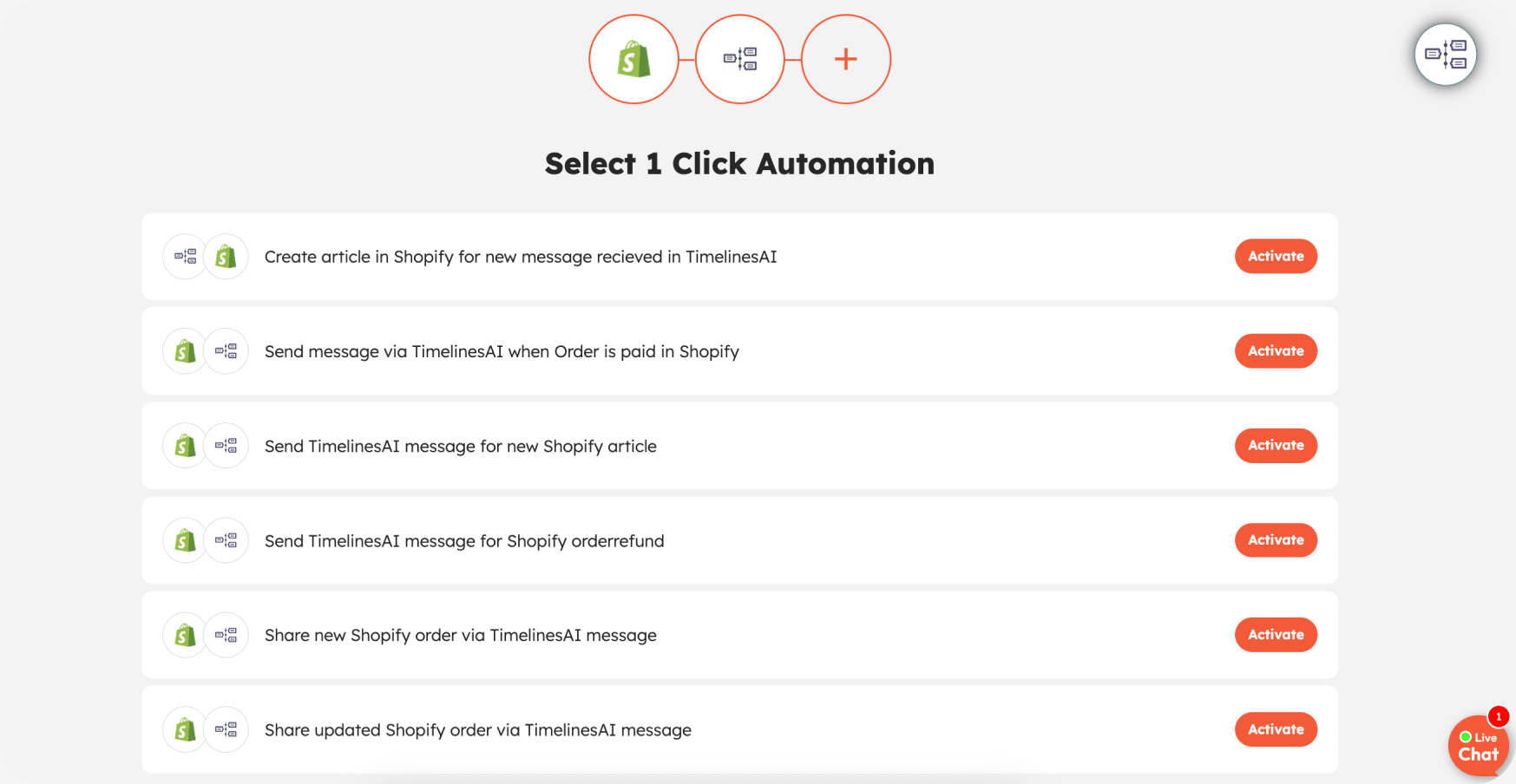Select the Shopify icon on the 'Order is paid' row
This screenshot has width=1516, height=784.
point(184,350)
